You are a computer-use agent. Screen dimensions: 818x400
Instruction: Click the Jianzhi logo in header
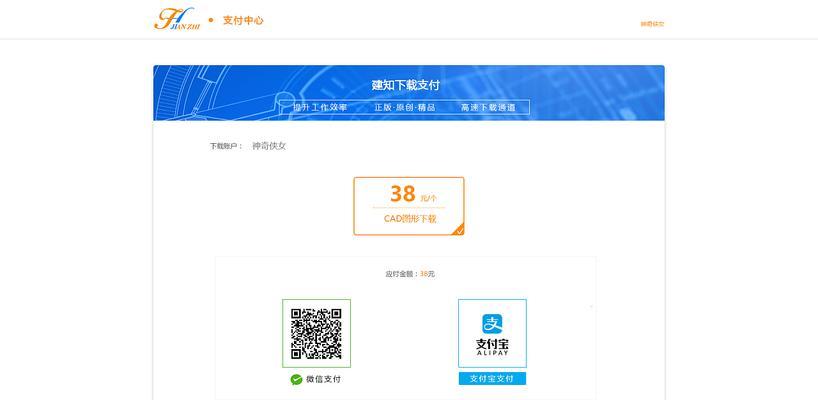(175, 19)
